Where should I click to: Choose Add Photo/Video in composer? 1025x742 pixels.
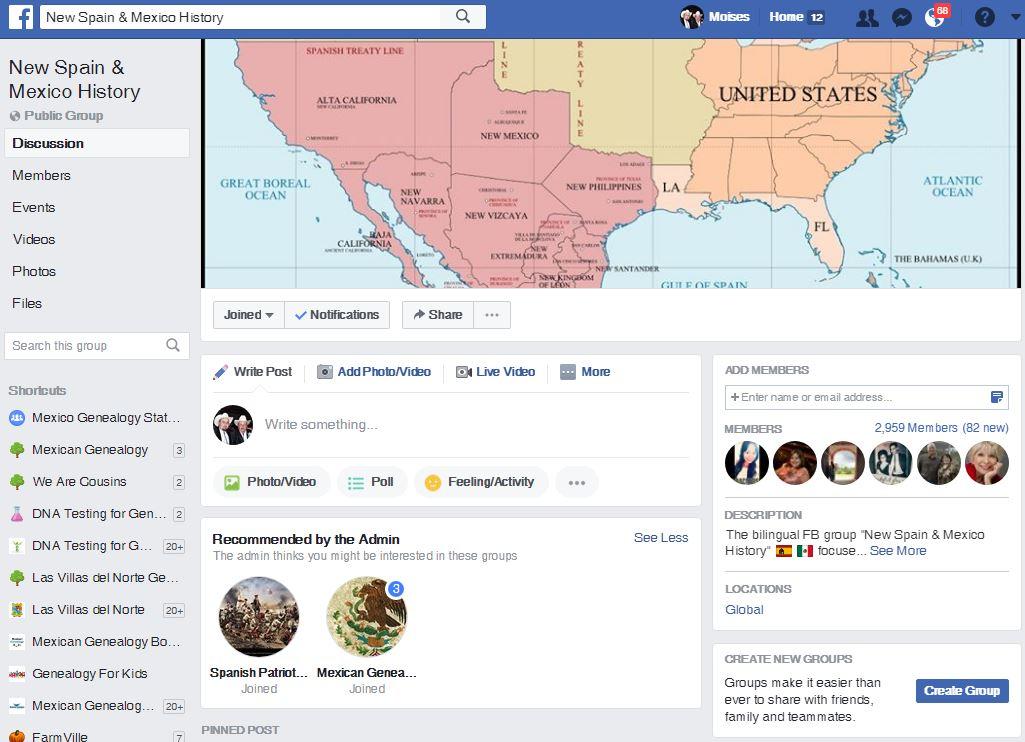(x=374, y=372)
